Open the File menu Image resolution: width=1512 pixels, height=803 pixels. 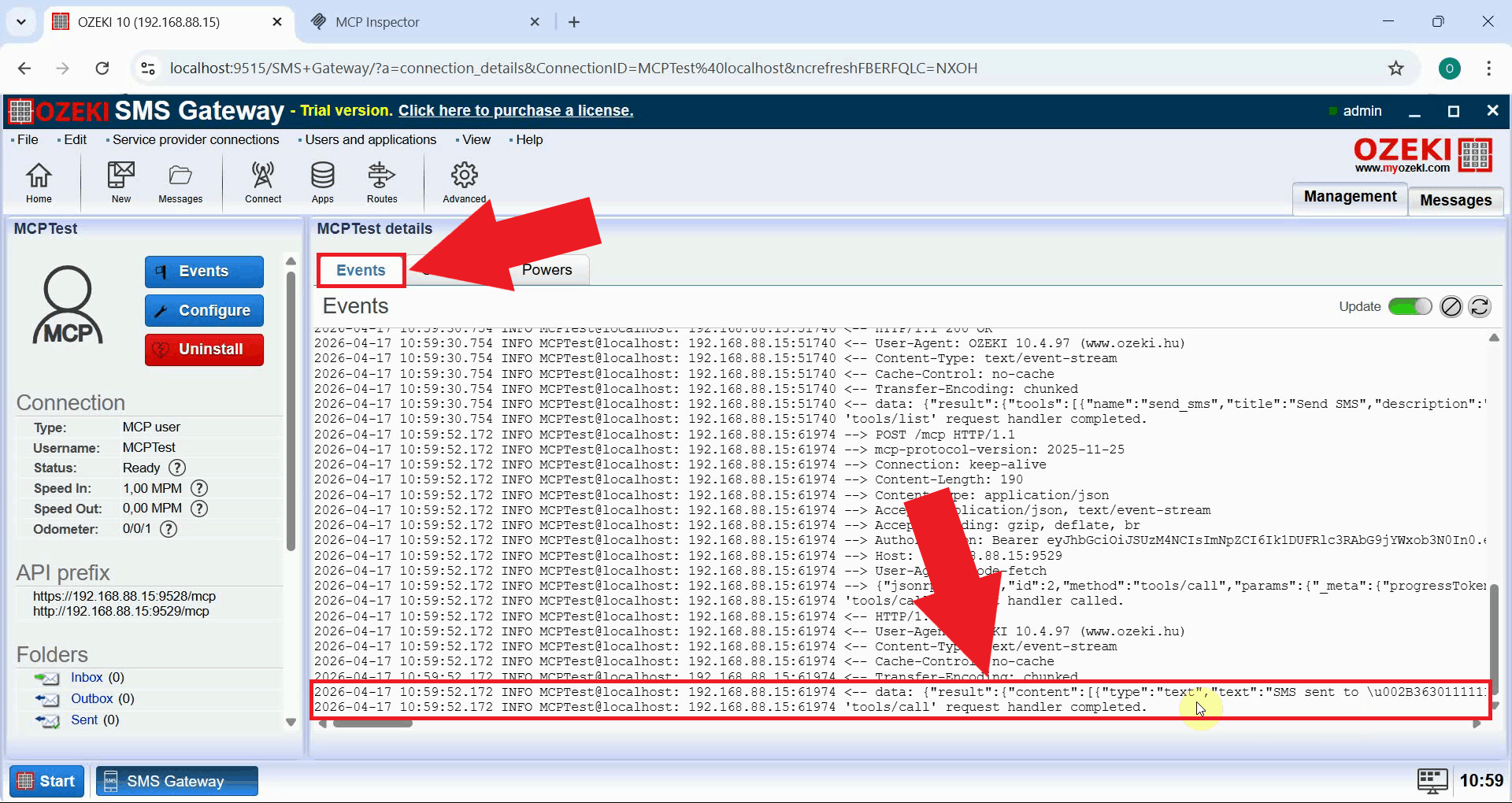[x=28, y=139]
